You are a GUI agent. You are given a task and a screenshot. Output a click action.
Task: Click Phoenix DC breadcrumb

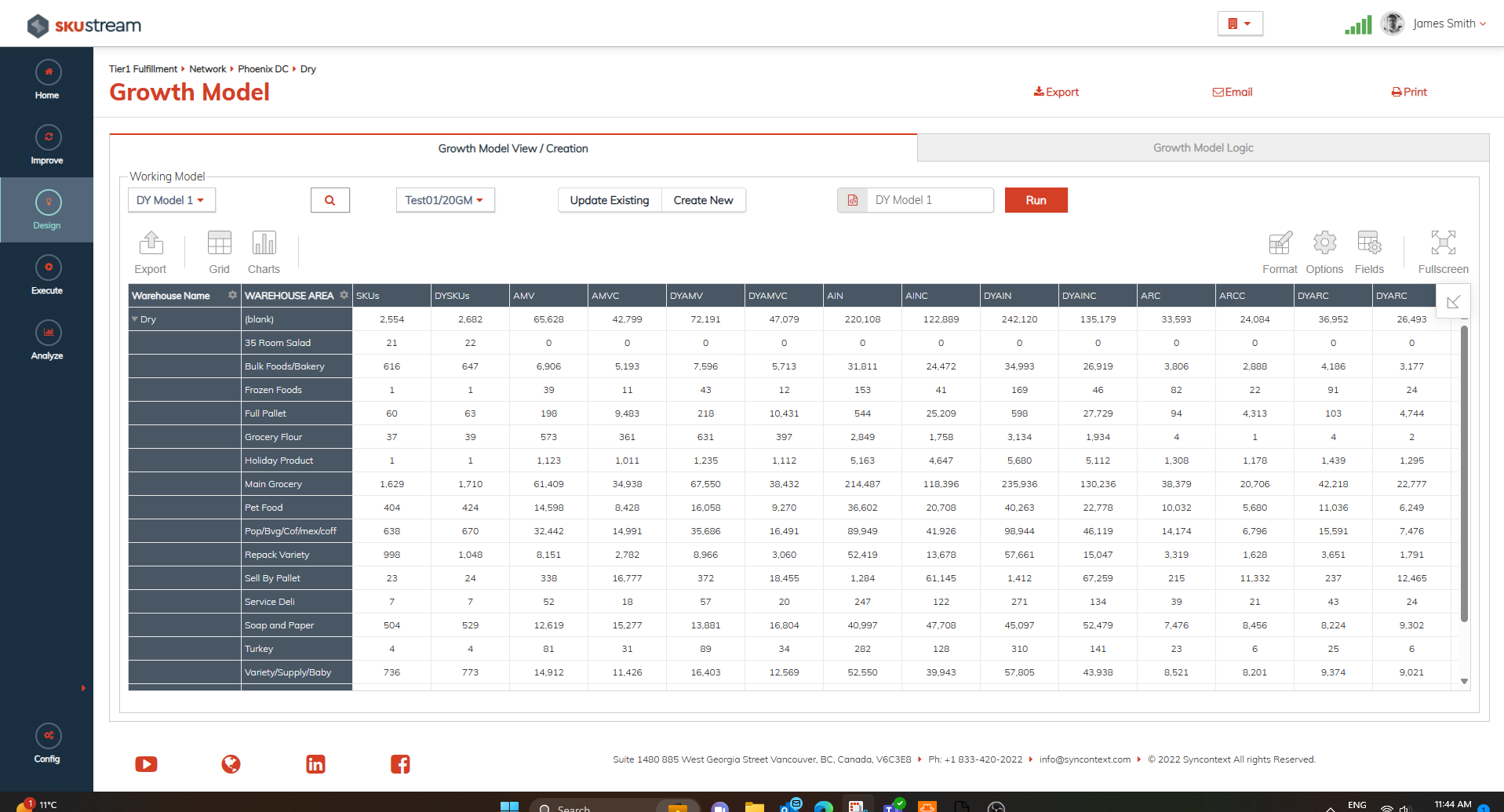[x=263, y=69]
